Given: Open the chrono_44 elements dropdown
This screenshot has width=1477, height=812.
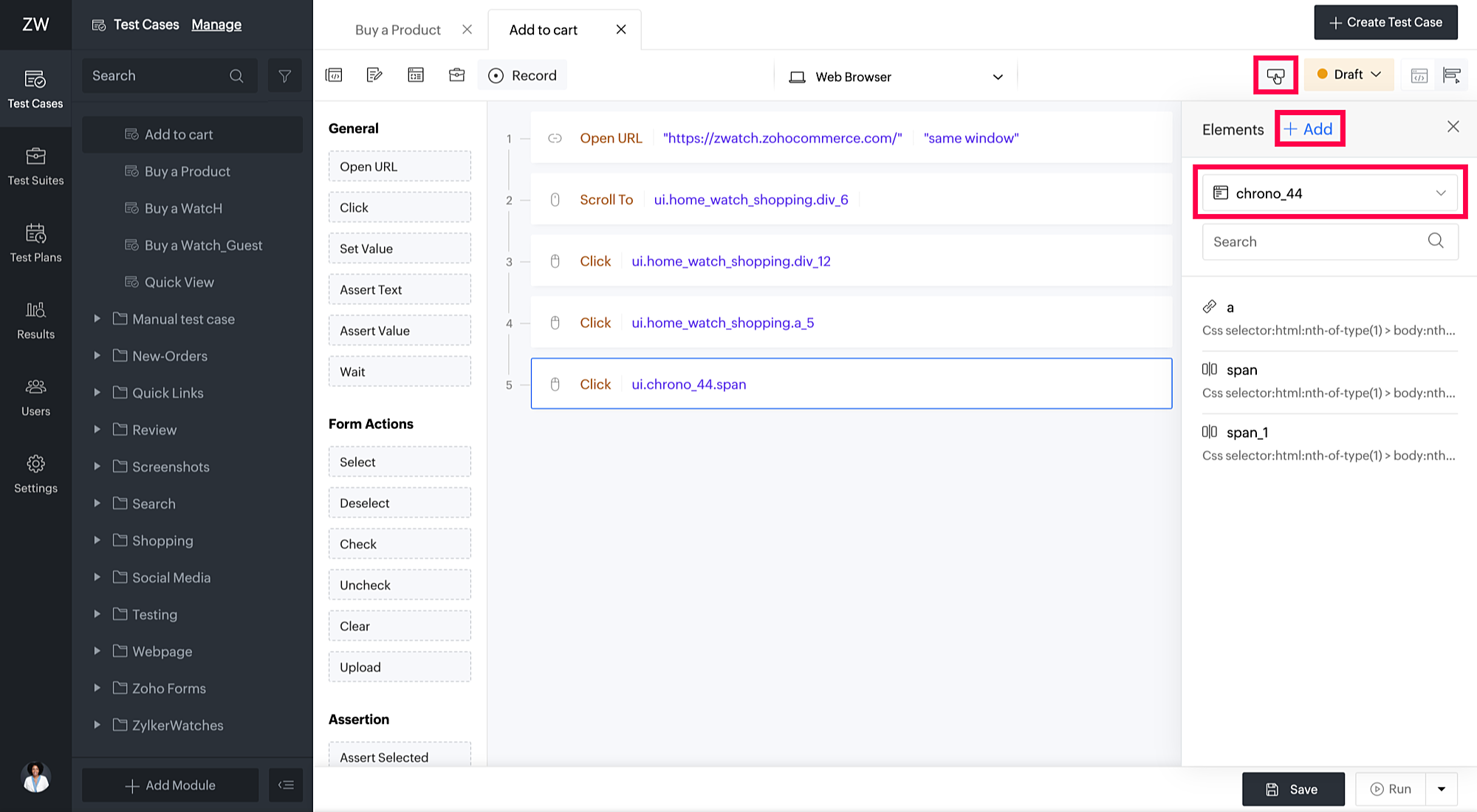Looking at the screenshot, I should pyautogui.click(x=1330, y=193).
